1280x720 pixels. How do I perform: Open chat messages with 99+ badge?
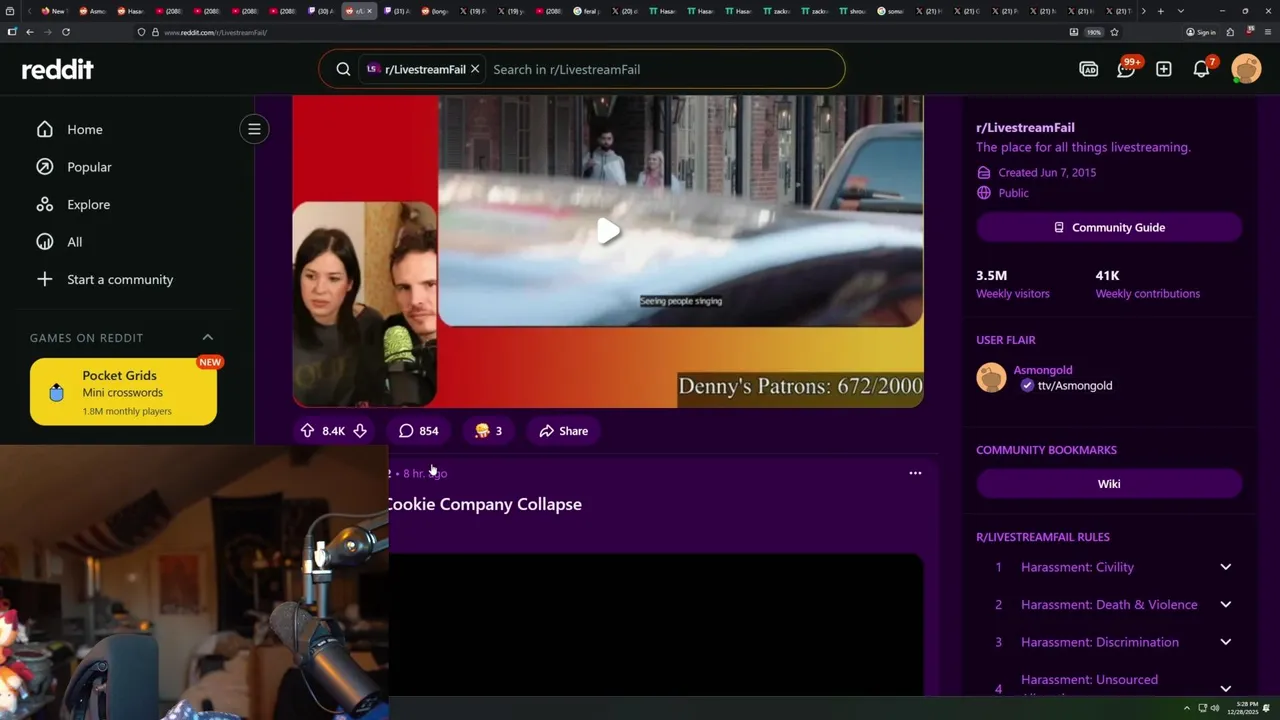(1126, 68)
